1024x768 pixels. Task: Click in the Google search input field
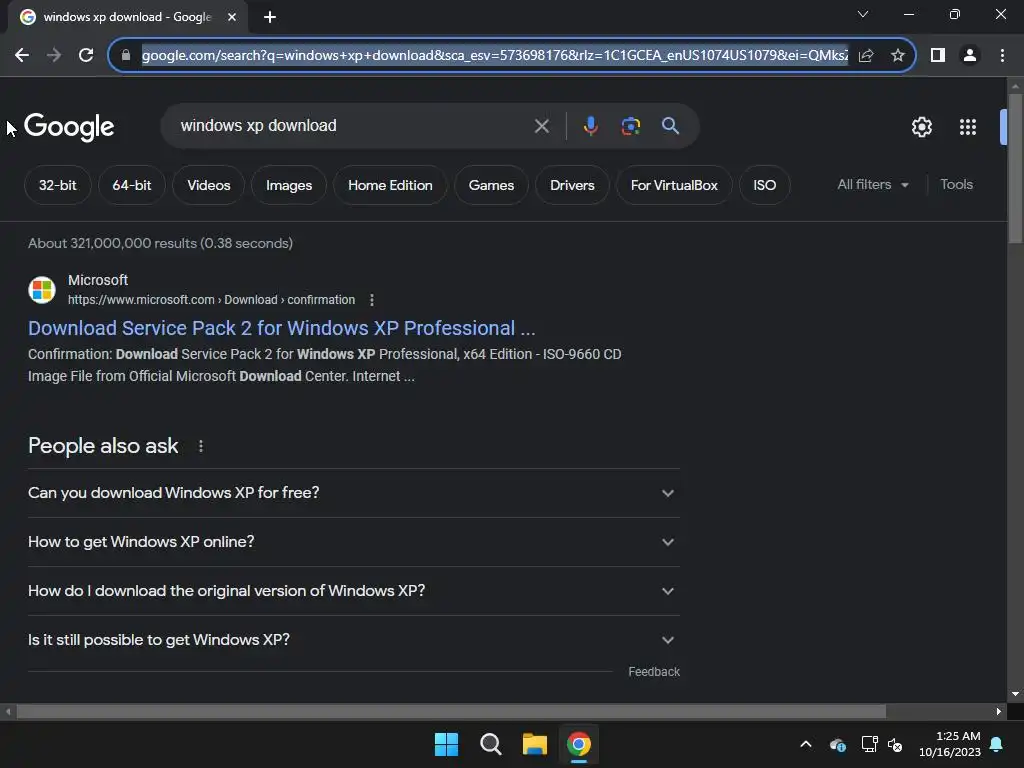[x=353, y=126]
